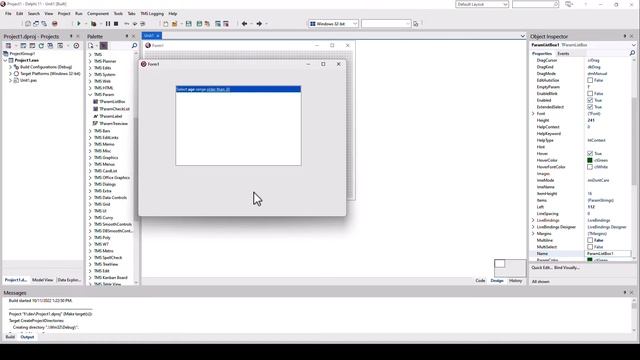The height and width of the screenshot is (360, 640).
Task: Toggle the EditAutoSize checkbox
Action: click(x=590, y=80)
